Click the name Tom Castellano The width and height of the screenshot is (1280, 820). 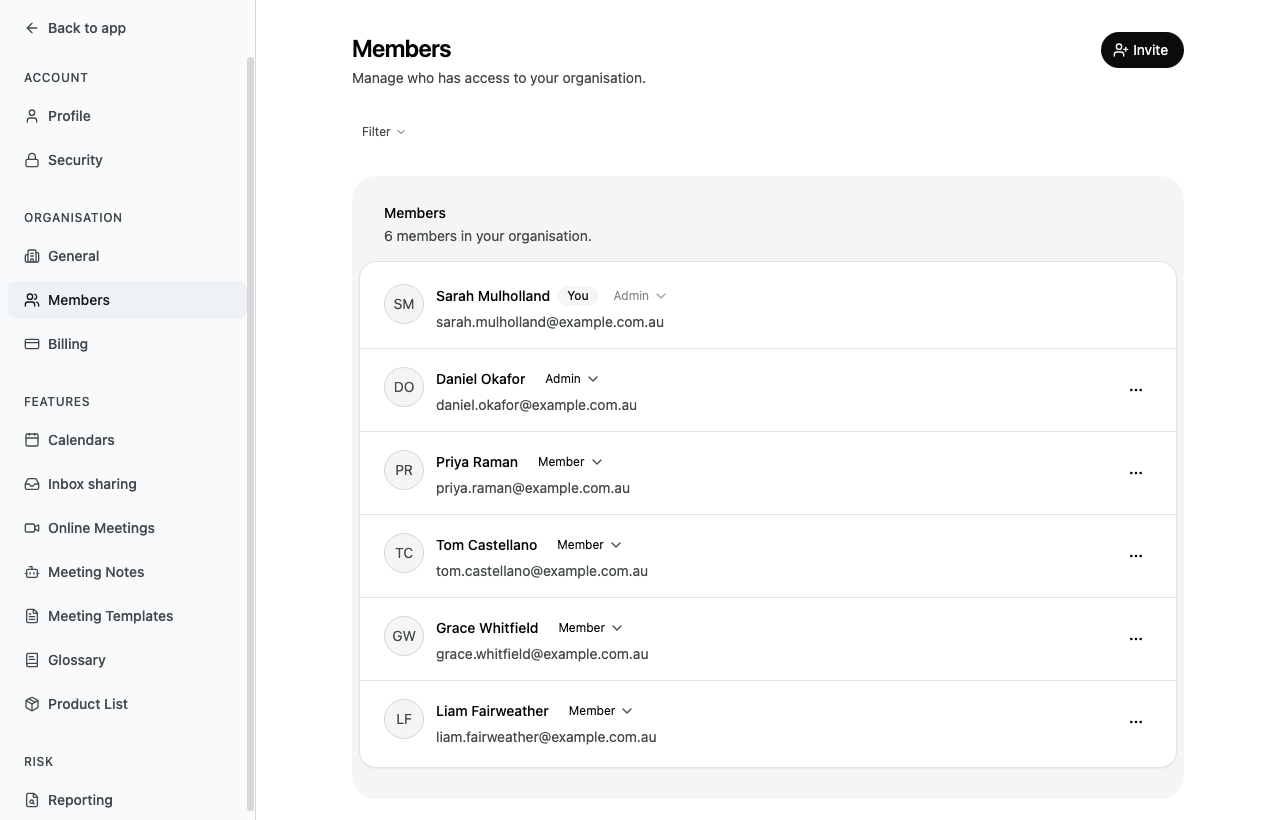click(487, 545)
